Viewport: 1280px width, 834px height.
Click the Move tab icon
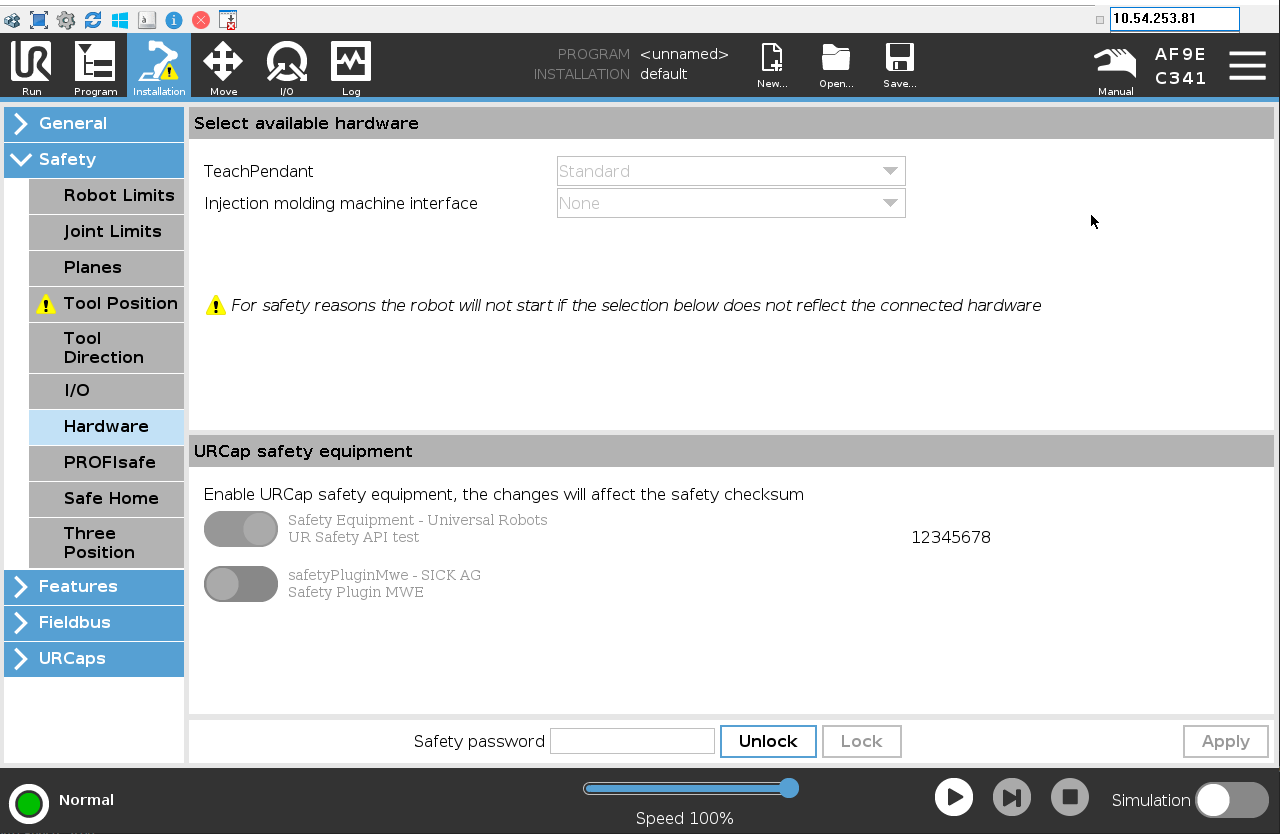(223, 64)
